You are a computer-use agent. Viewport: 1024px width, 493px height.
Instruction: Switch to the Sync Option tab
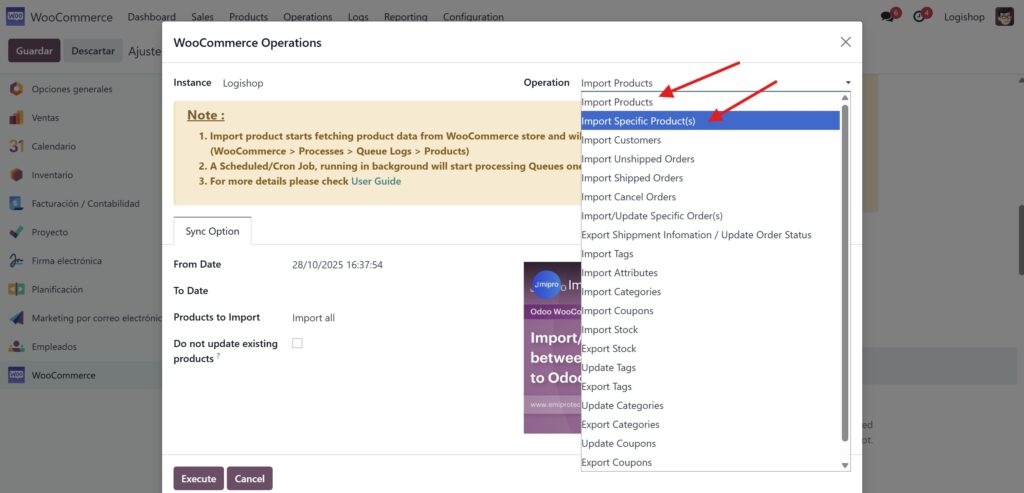[212, 231]
